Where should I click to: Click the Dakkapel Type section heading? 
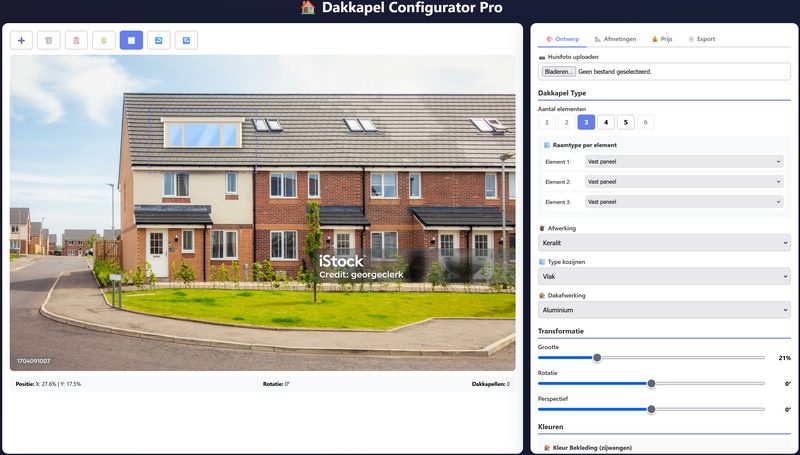pos(562,93)
